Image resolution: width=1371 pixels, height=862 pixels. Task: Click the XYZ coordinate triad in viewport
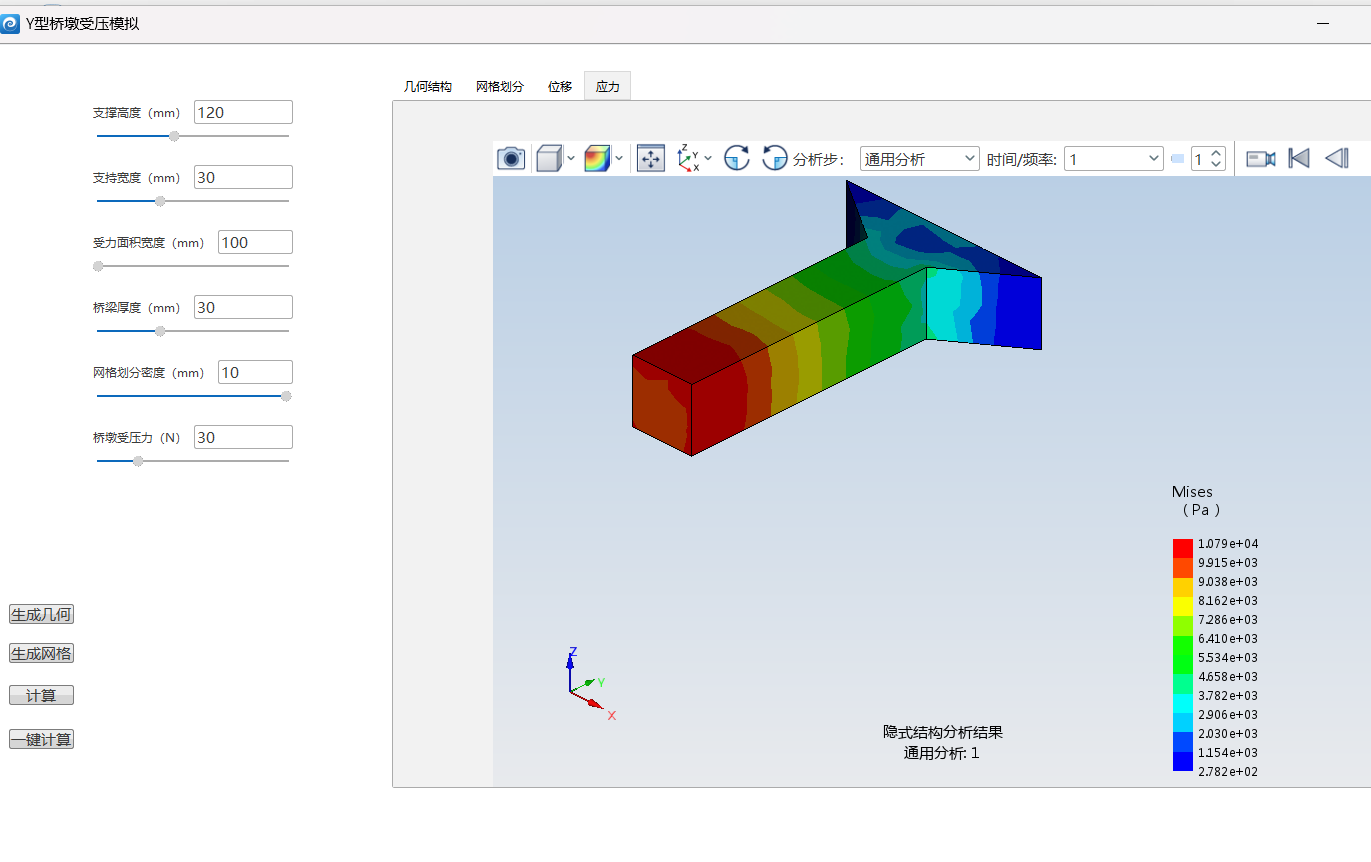pyautogui.click(x=590, y=682)
